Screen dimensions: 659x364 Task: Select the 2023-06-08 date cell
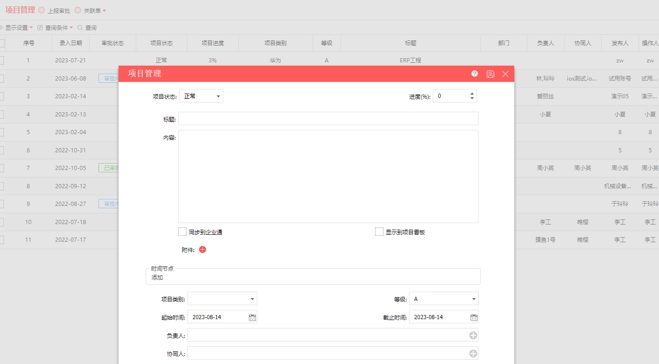71,79
